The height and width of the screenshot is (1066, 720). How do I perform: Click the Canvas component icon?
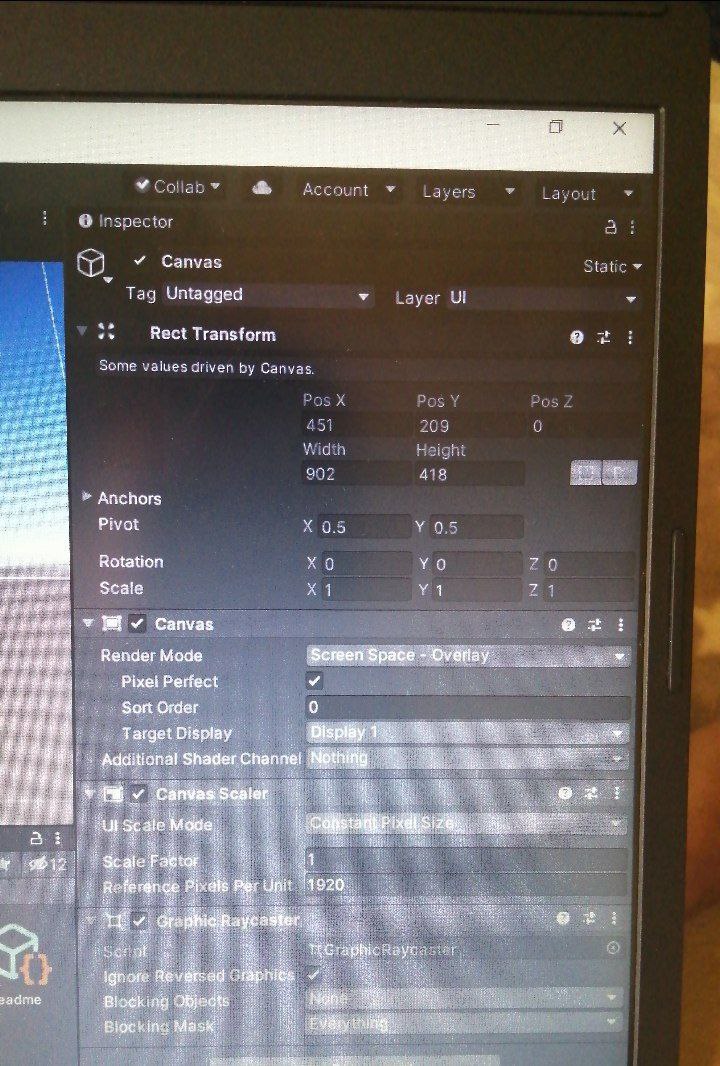tap(112, 623)
